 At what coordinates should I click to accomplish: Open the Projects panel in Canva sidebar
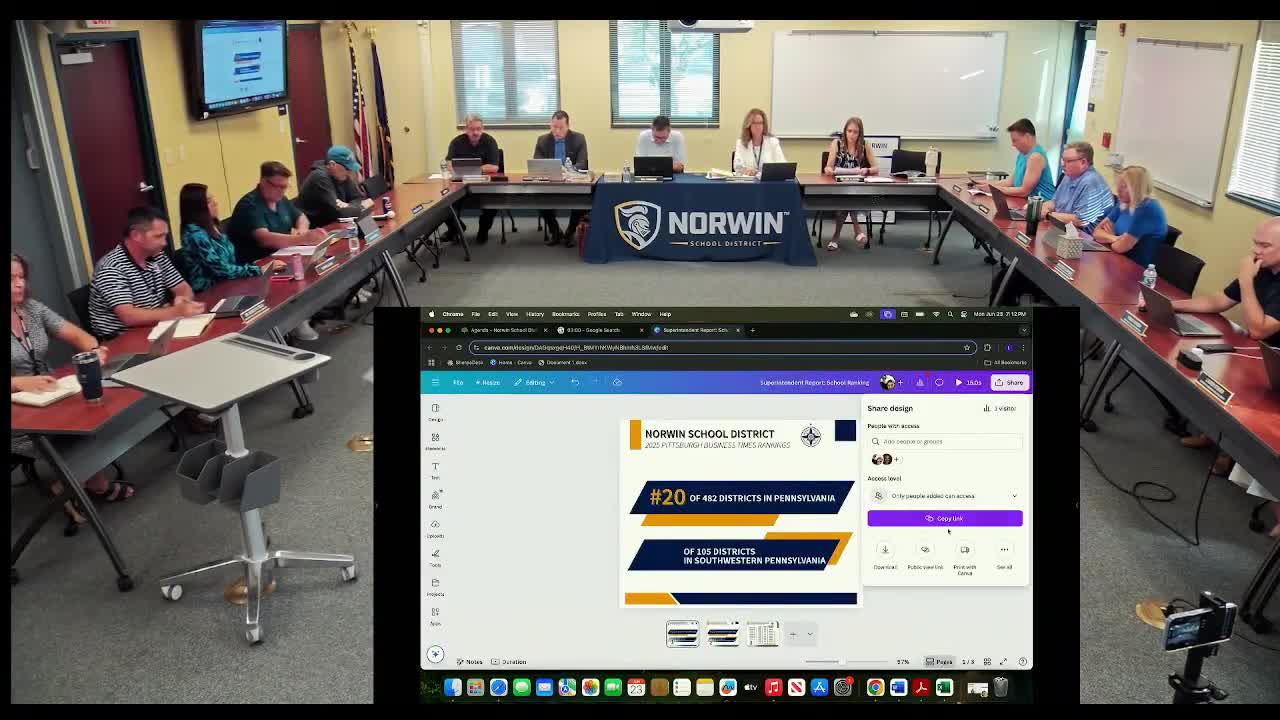coord(435,586)
